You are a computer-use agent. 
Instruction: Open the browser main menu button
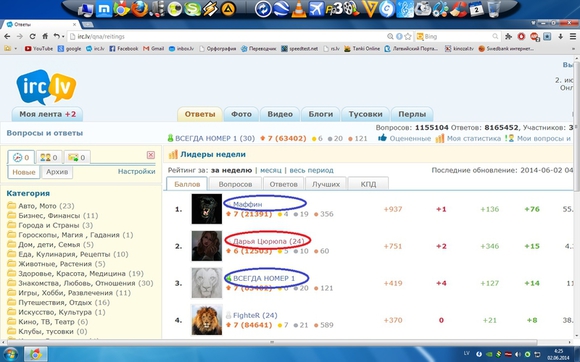(x=573, y=36)
